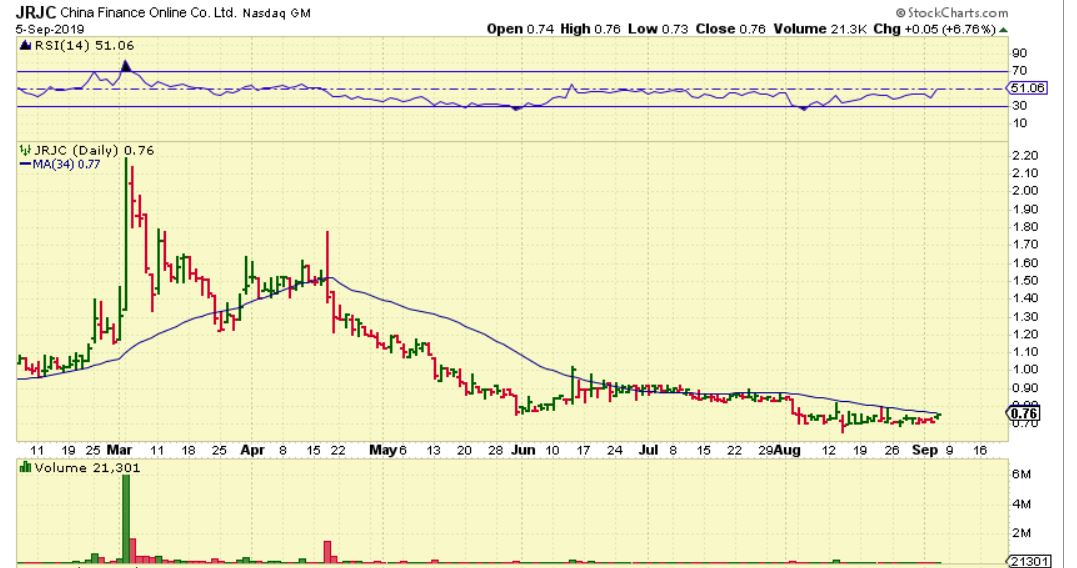Image resolution: width=1077 pixels, height=568 pixels.
Task: Click the volume legend bar icon
Action: (25, 468)
